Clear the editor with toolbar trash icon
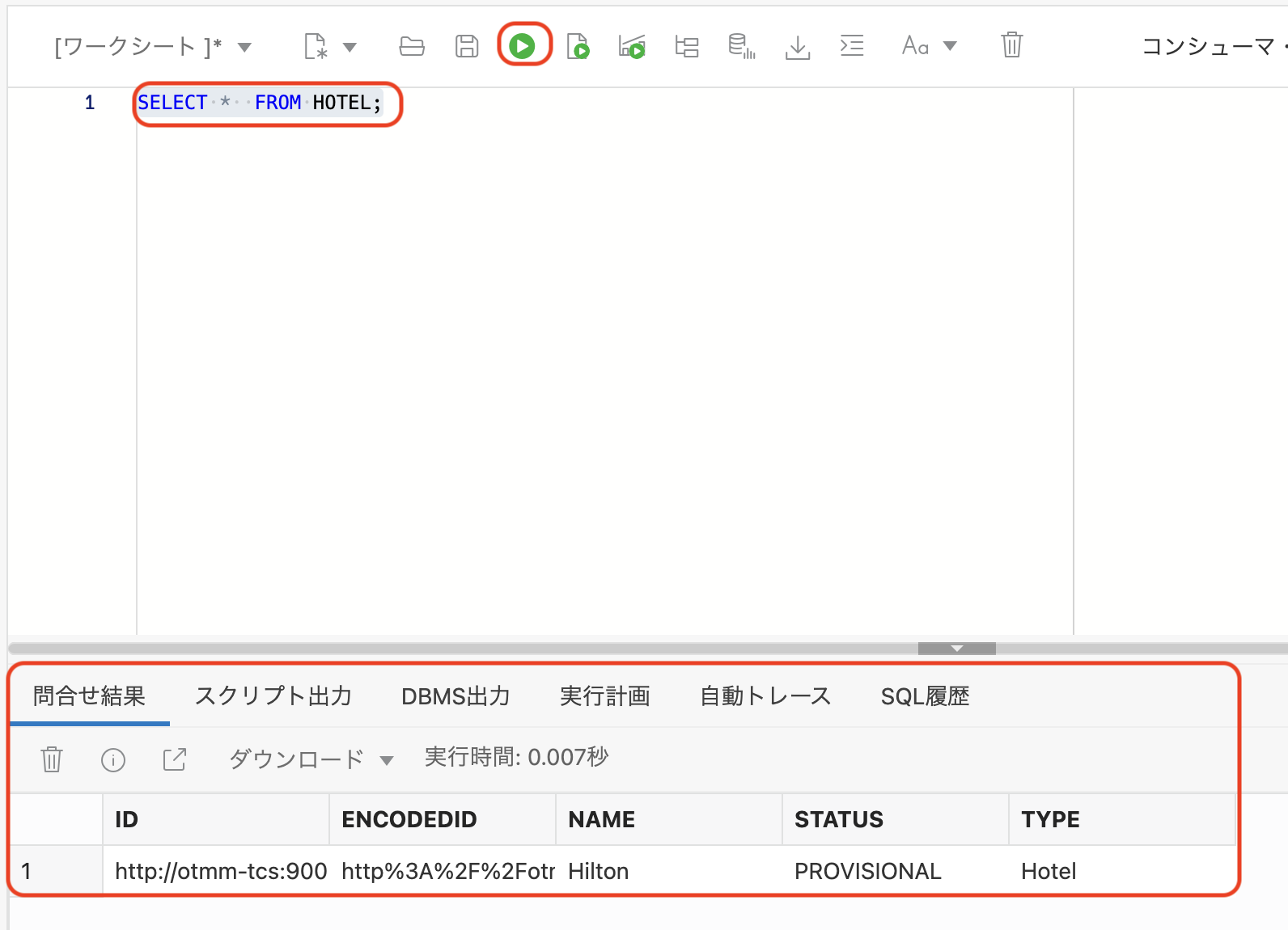The image size is (1288, 930). coord(1011,44)
